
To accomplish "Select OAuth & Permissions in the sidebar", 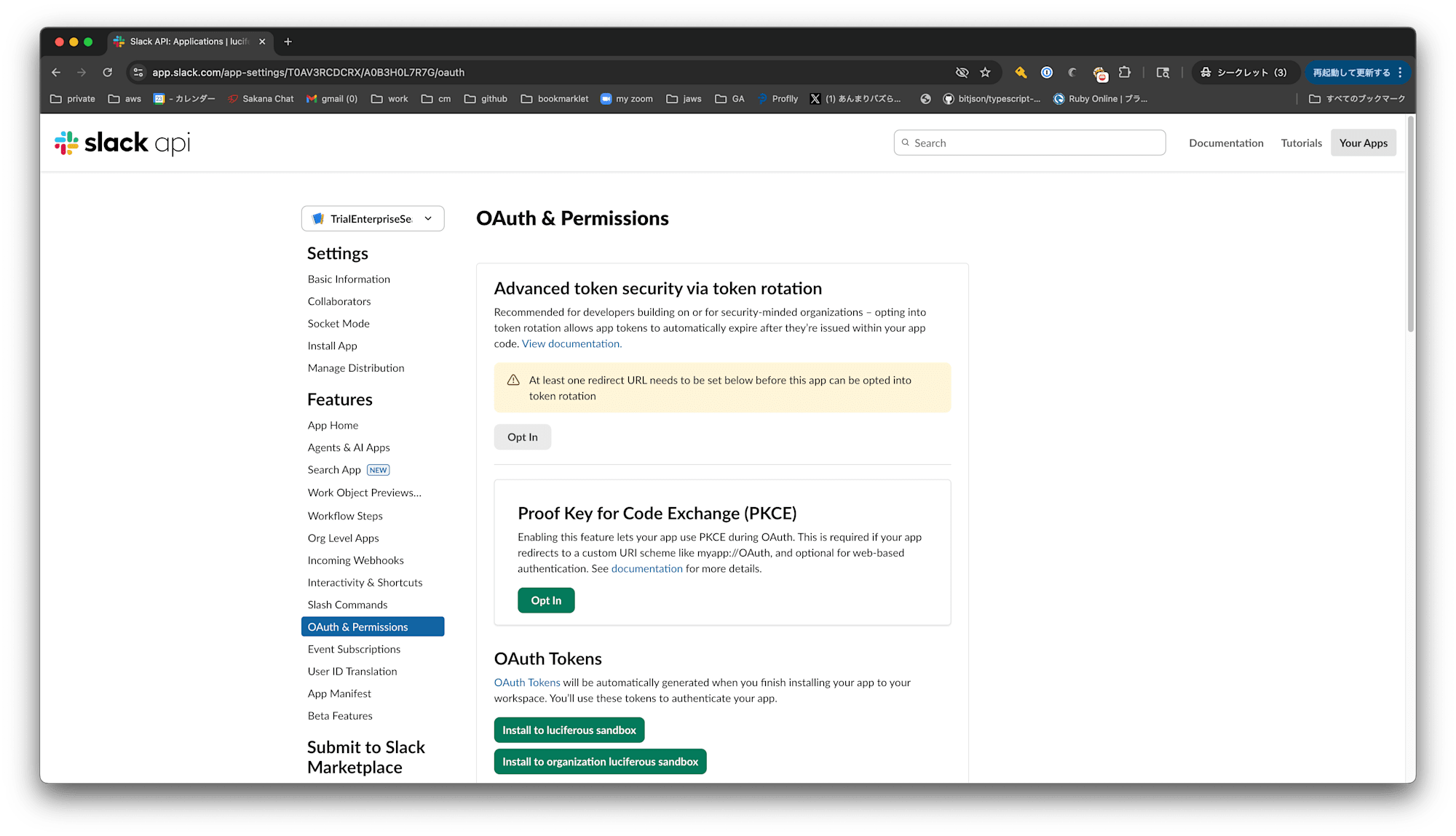I will [x=373, y=626].
